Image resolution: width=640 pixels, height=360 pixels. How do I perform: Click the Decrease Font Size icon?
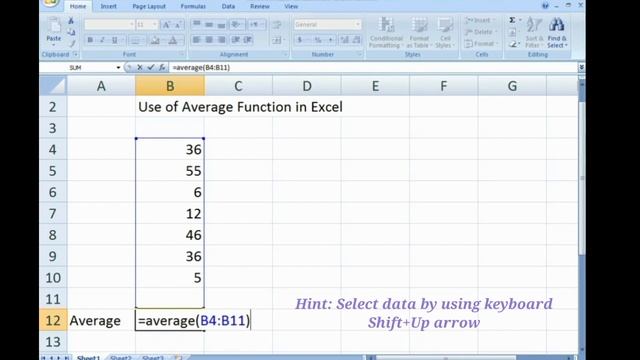[178, 25]
